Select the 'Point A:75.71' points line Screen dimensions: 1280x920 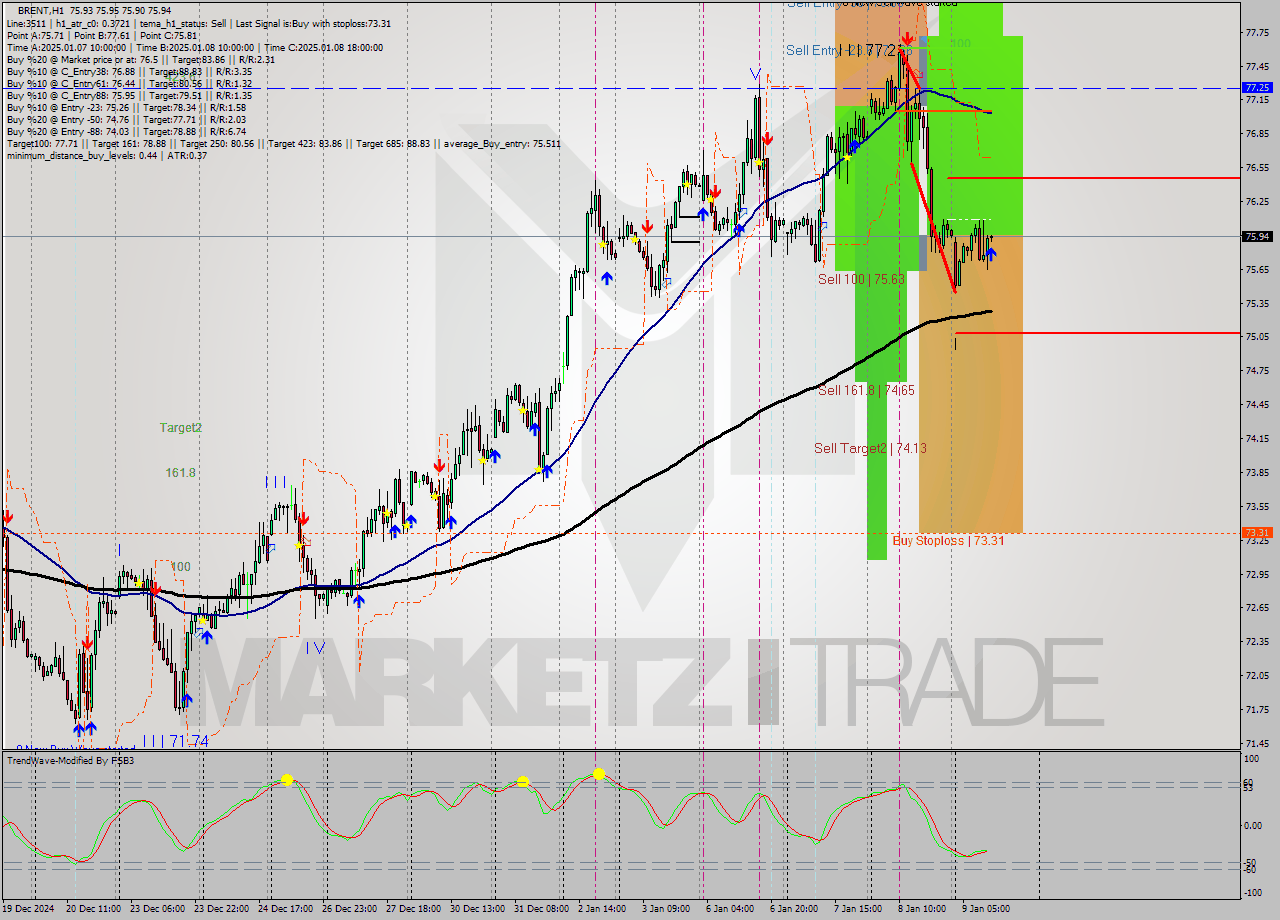(102, 35)
